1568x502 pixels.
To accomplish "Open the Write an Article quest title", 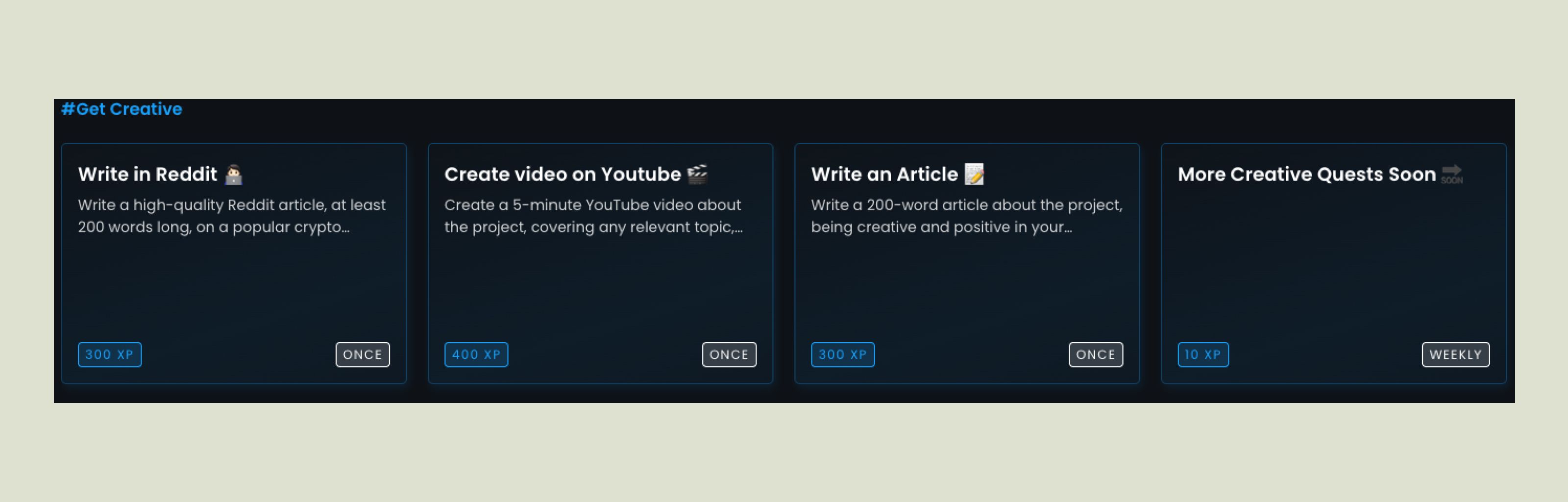I will pos(884,174).
